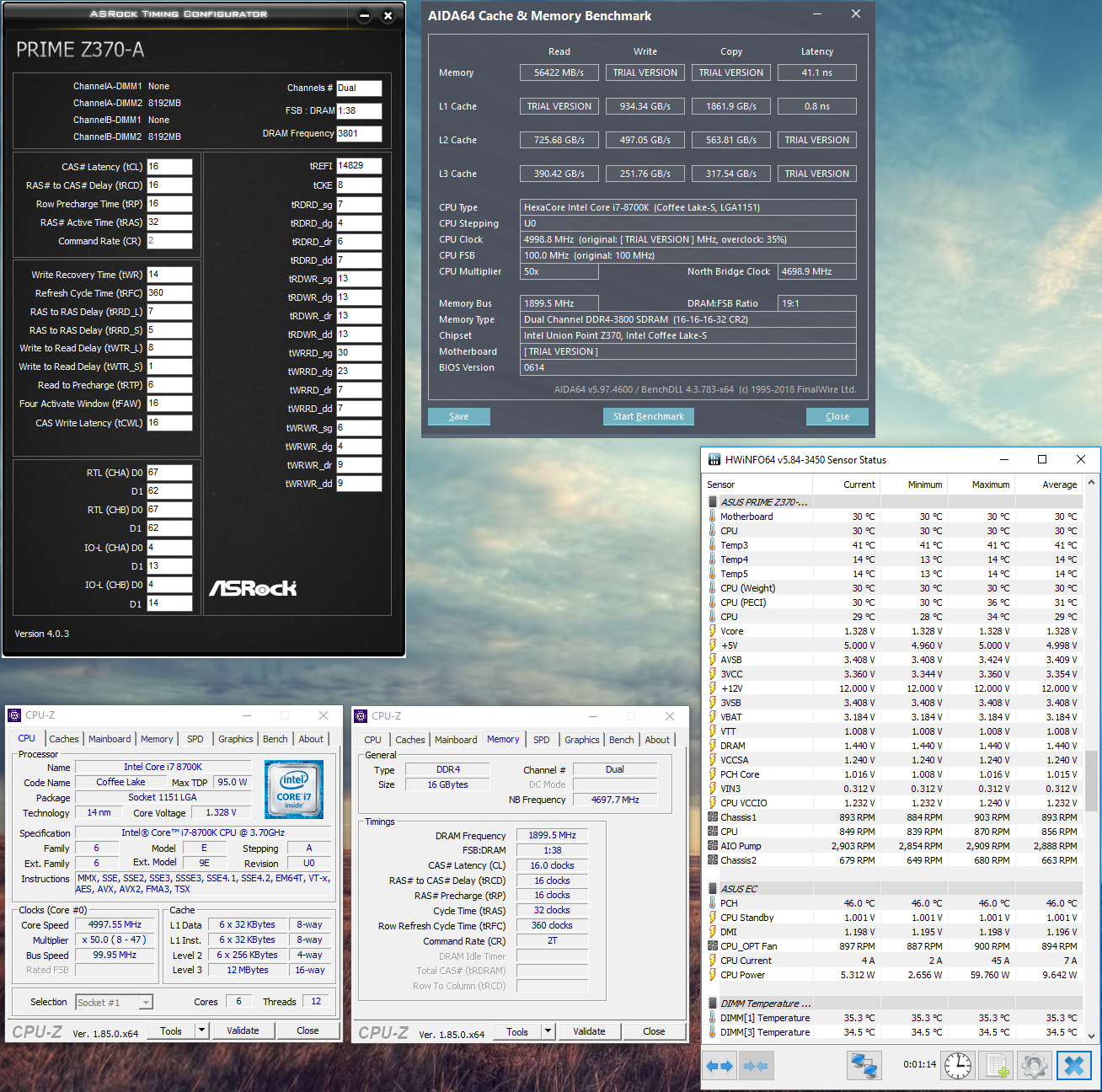The image size is (1102, 1092).
Task: Click the chip icon beside ASUS PRIME Z370 group
Action: click(713, 502)
